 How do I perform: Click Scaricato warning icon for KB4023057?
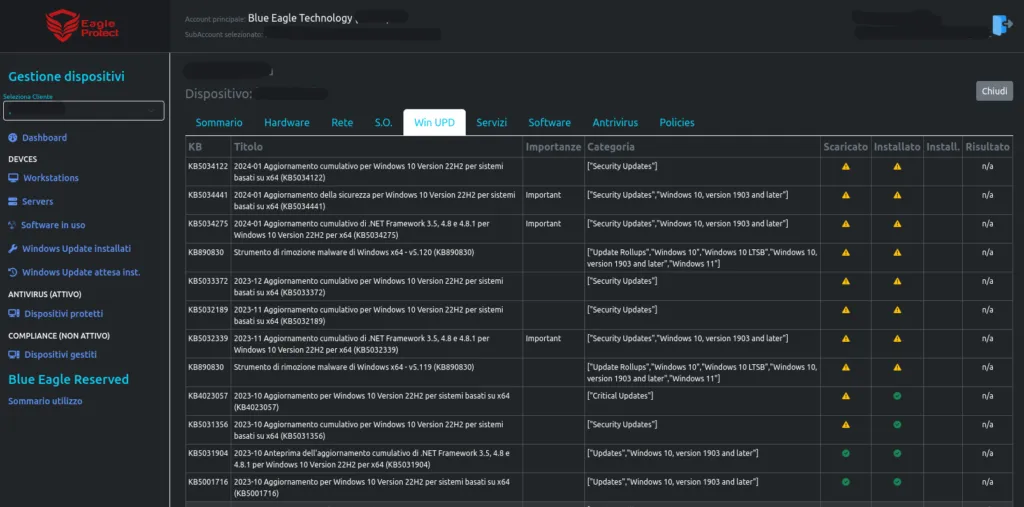click(846, 396)
